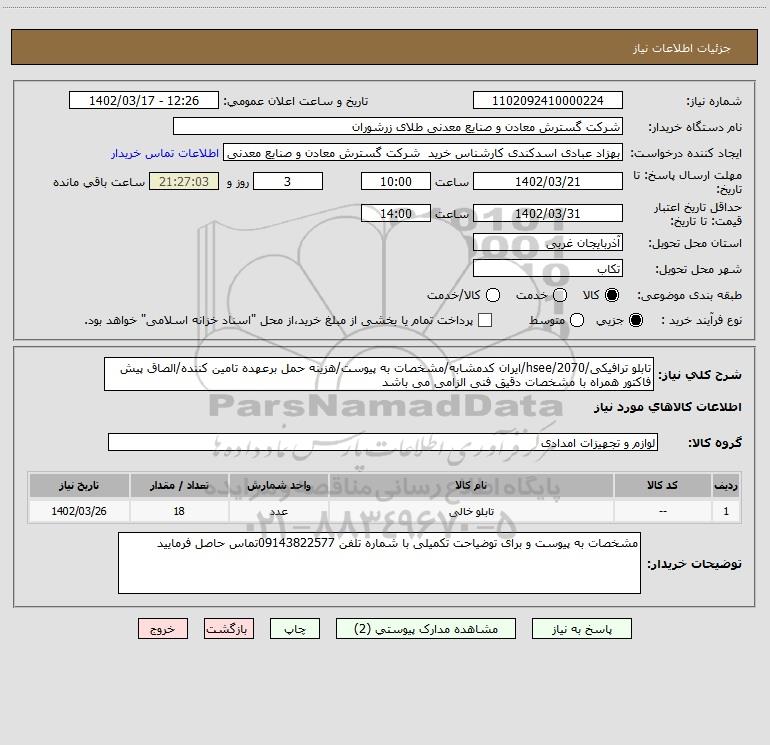Click the item name cell تابلو خالی
Viewport: 770px width, 745px height.
470,511
